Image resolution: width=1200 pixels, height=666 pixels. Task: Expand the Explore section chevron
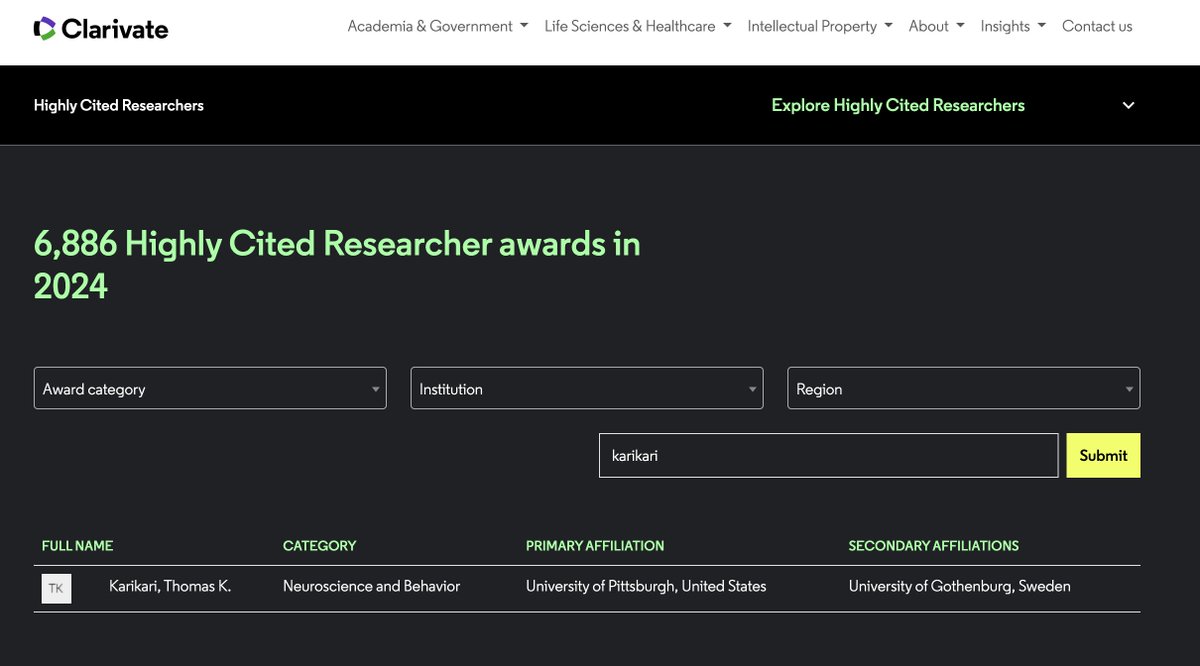pos(1128,105)
